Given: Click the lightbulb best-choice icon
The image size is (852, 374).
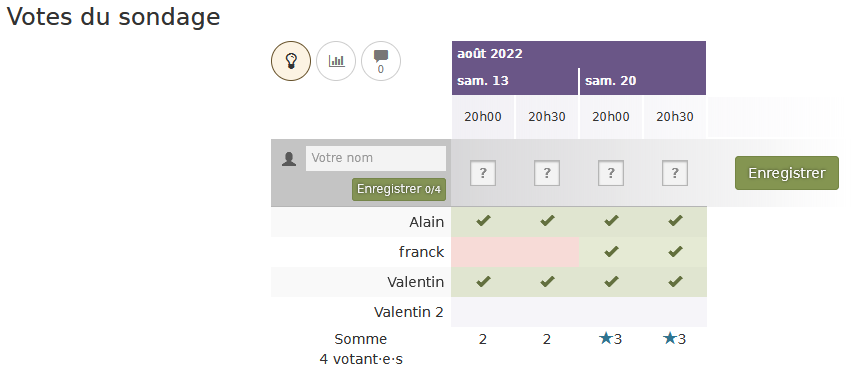Looking at the screenshot, I should (291, 61).
